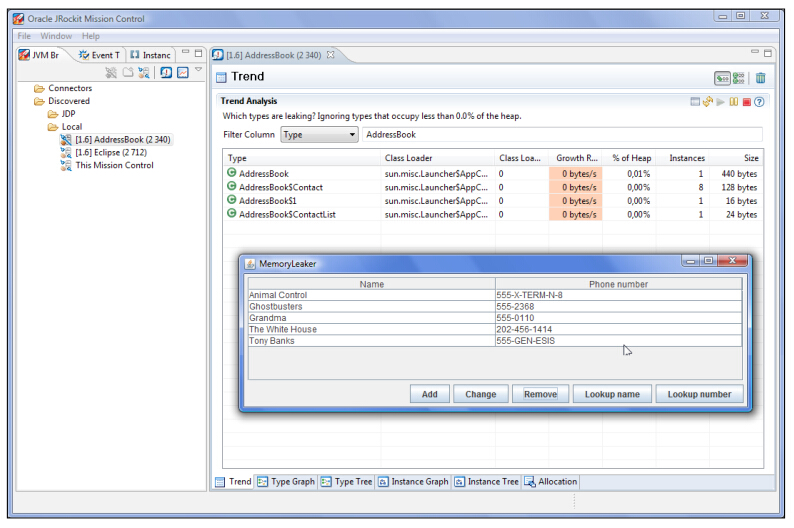This screenshot has width=794, height=528.
Task: Sort by the Type column header
Action: tap(302, 158)
